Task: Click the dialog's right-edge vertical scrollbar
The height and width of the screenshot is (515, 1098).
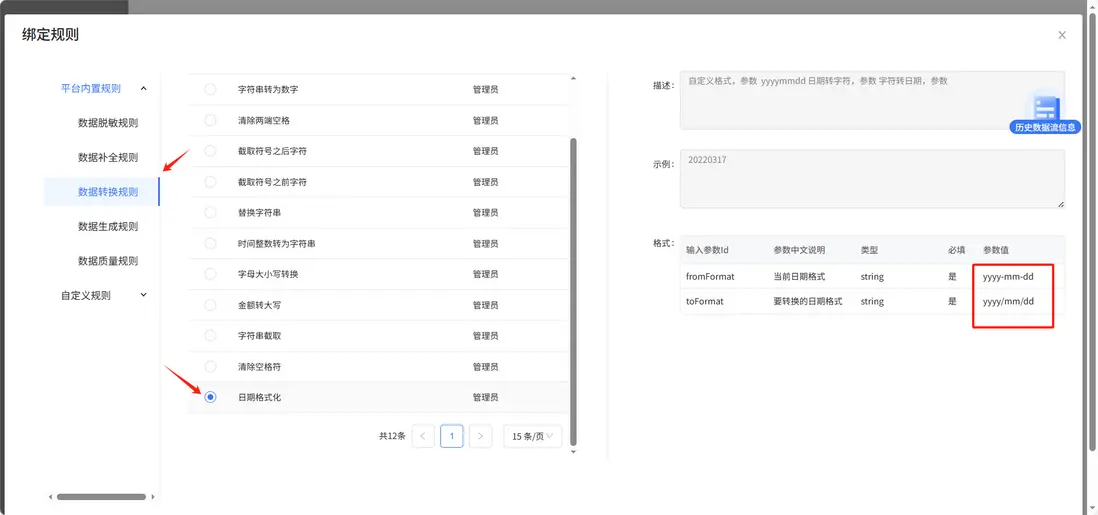Action: [x=1094, y=231]
